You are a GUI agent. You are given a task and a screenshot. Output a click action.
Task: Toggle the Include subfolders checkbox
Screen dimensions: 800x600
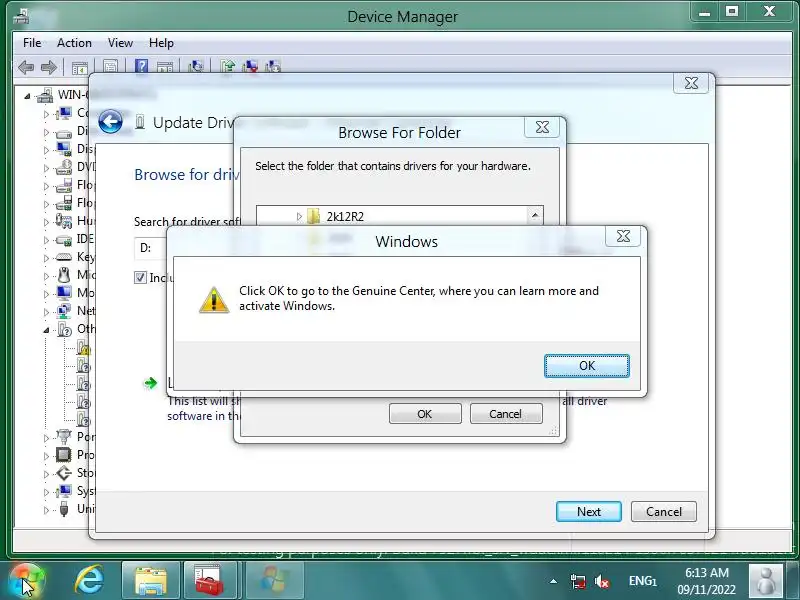[140, 278]
